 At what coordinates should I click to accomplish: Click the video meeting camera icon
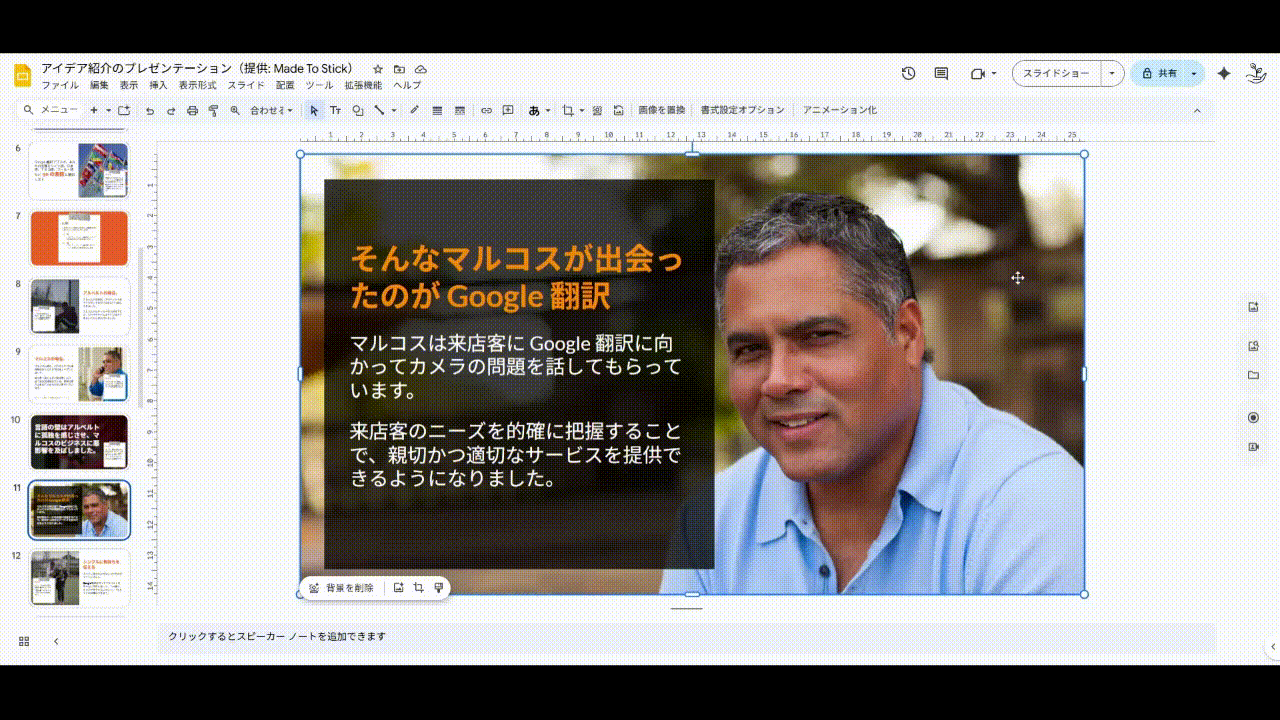(x=978, y=73)
